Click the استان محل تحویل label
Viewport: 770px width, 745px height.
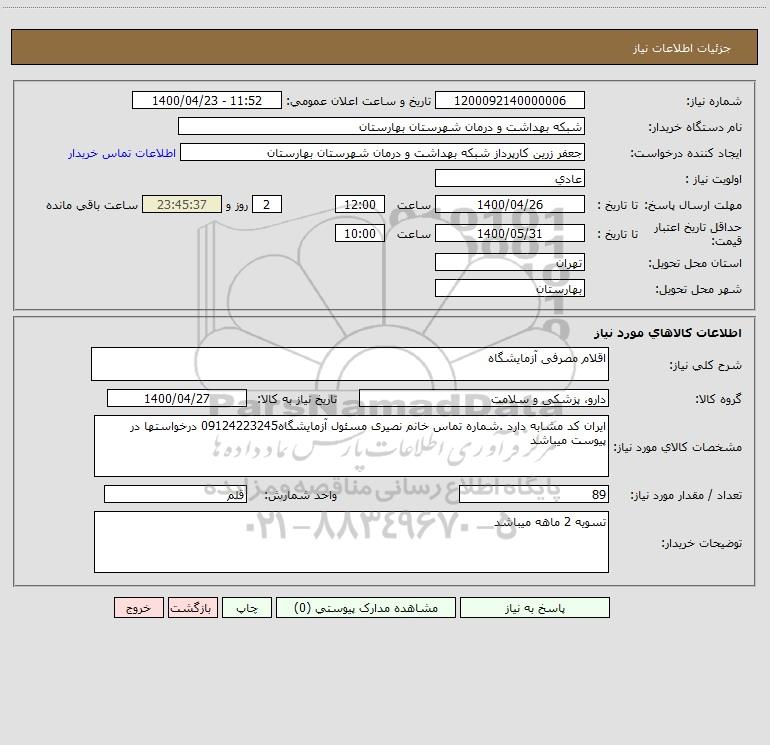(695, 264)
